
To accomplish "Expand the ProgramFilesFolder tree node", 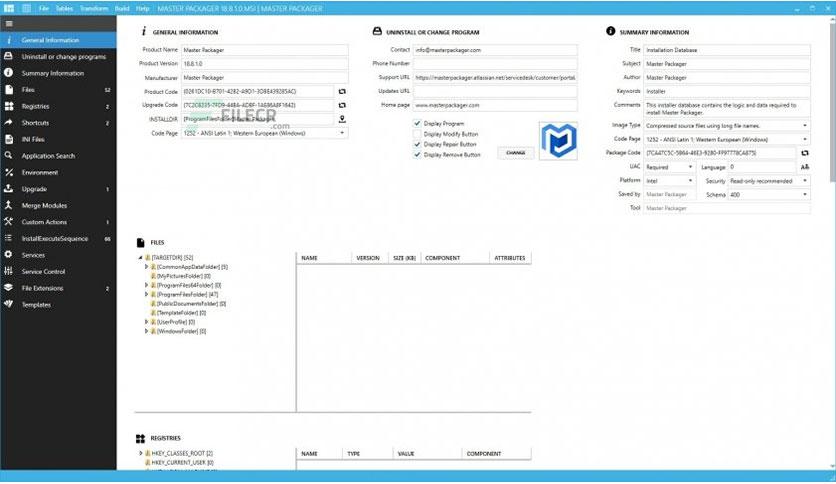I will coord(147,294).
